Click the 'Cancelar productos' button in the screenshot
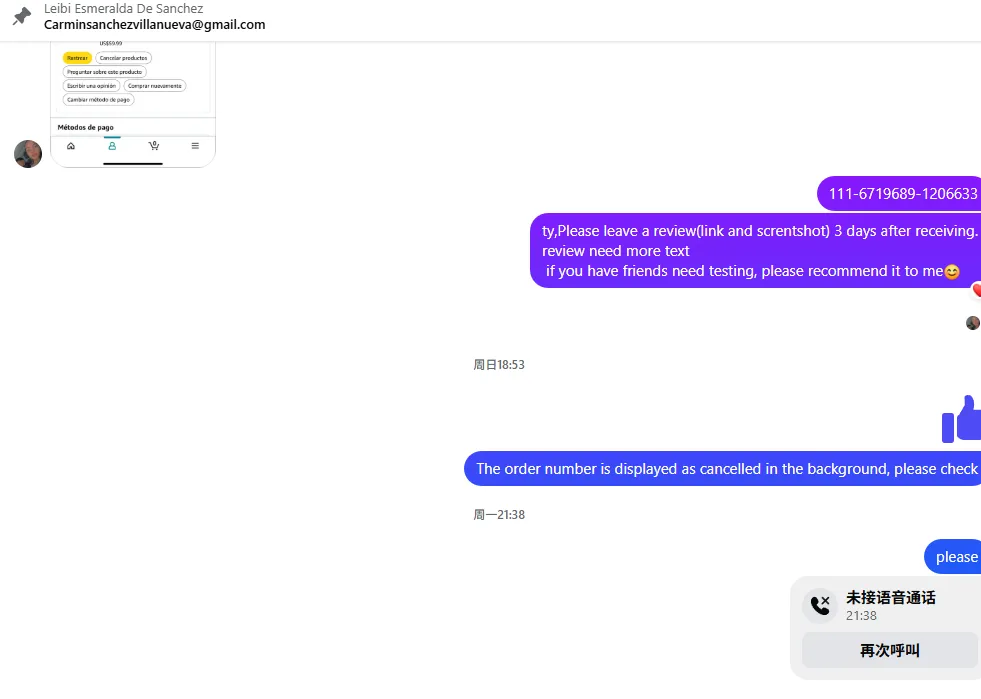 [123, 58]
